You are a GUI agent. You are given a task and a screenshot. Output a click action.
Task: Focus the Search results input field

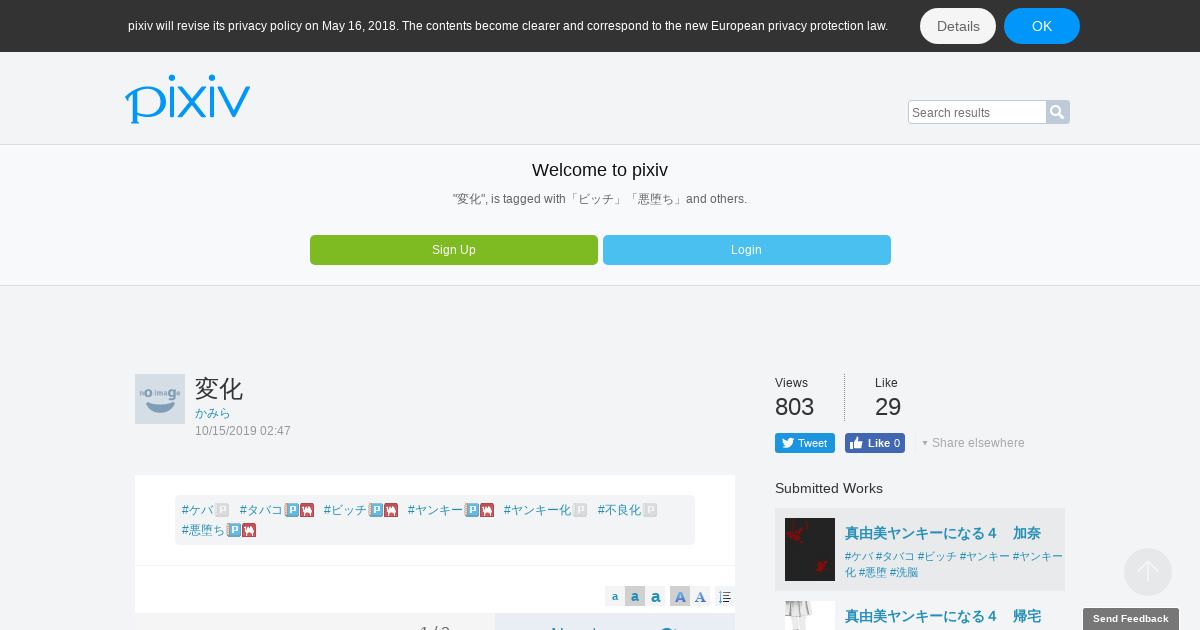point(977,112)
